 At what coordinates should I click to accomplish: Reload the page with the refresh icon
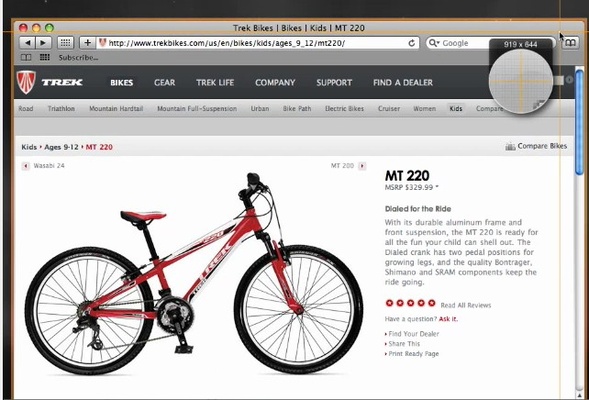click(412, 43)
